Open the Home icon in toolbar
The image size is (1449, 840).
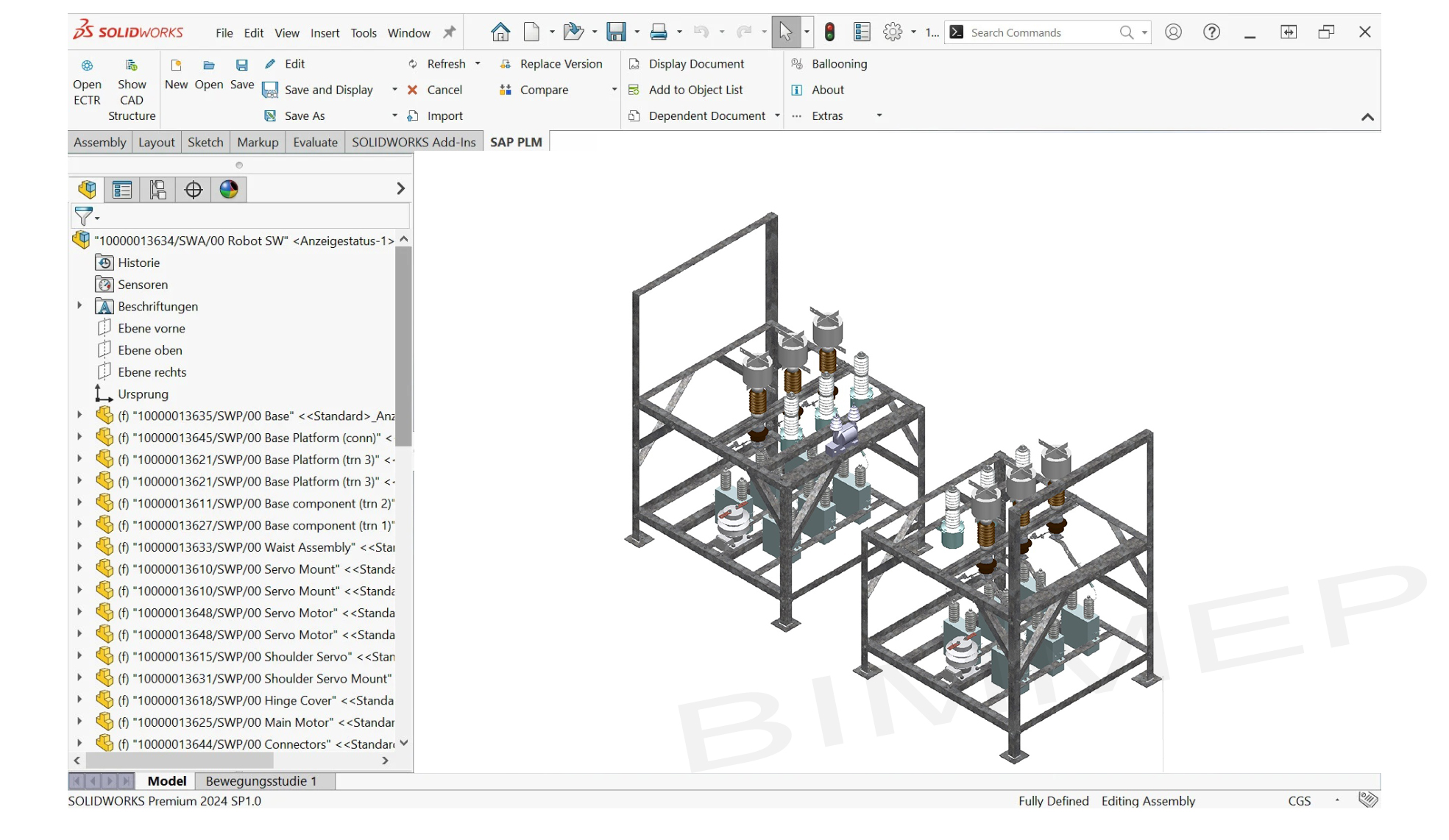tap(500, 32)
